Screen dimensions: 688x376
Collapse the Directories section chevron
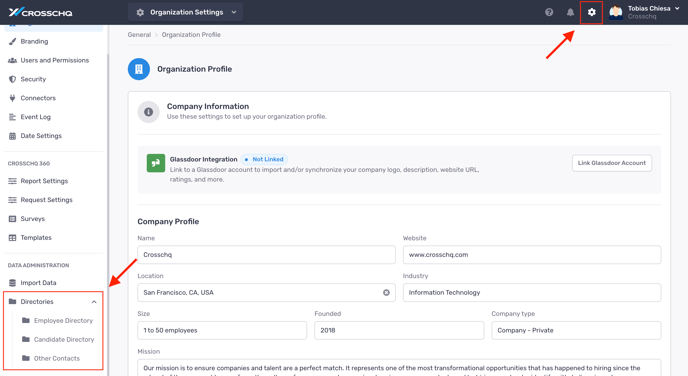click(94, 302)
